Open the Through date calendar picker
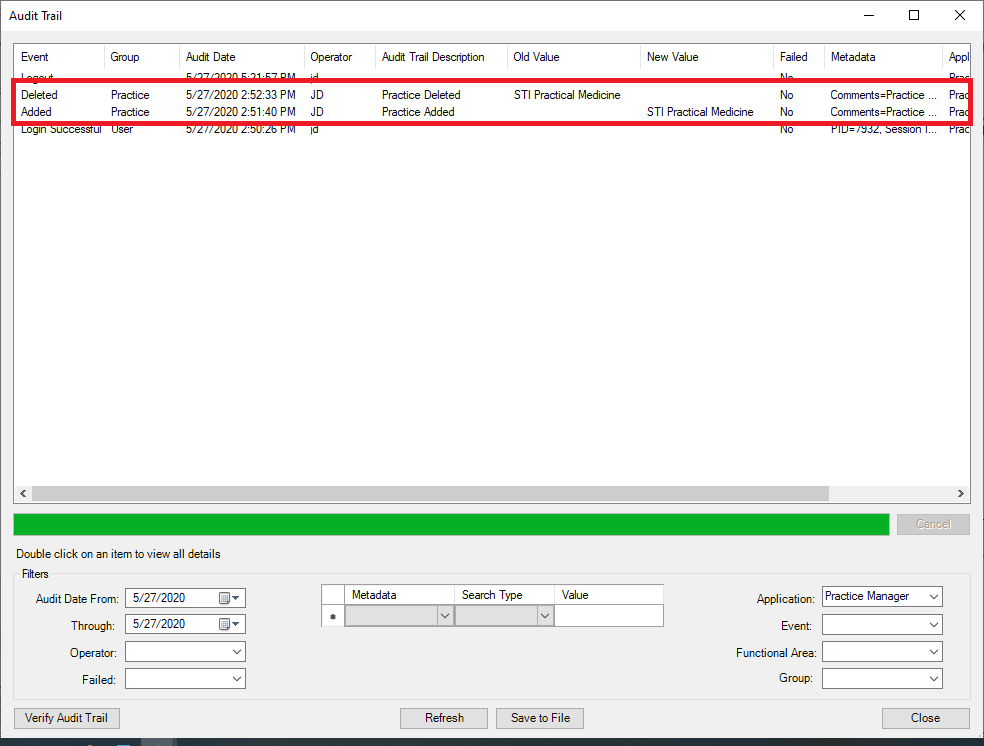The image size is (984, 746). [230, 625]
